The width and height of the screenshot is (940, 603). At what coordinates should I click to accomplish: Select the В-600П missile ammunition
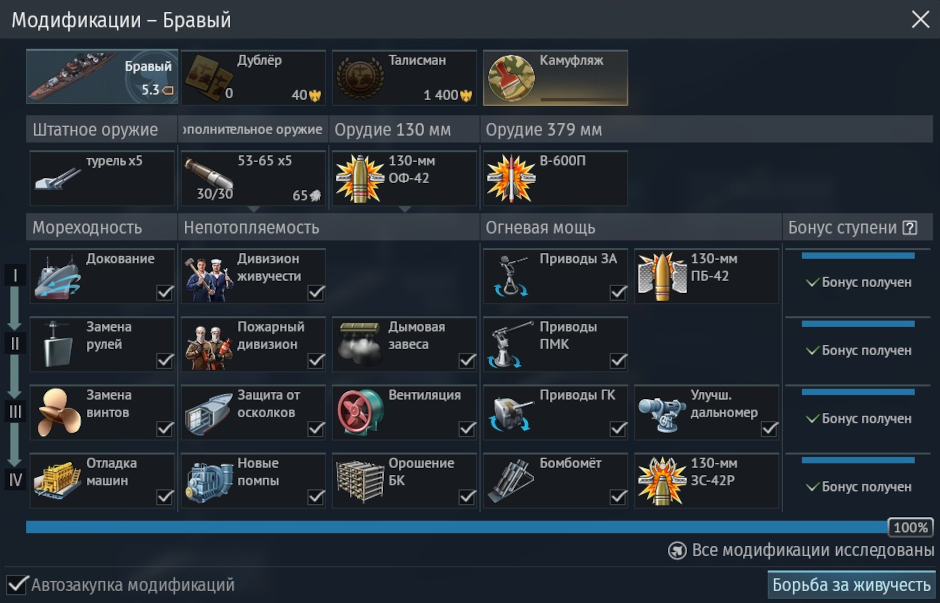pos(556,178)
